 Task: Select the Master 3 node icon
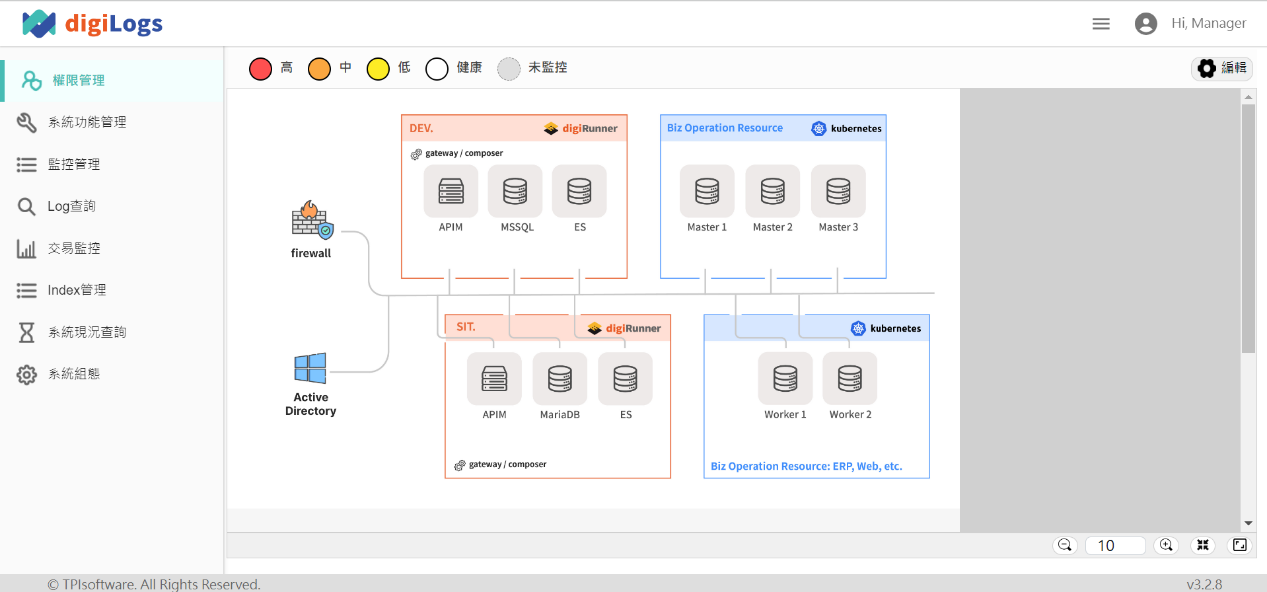838,191
